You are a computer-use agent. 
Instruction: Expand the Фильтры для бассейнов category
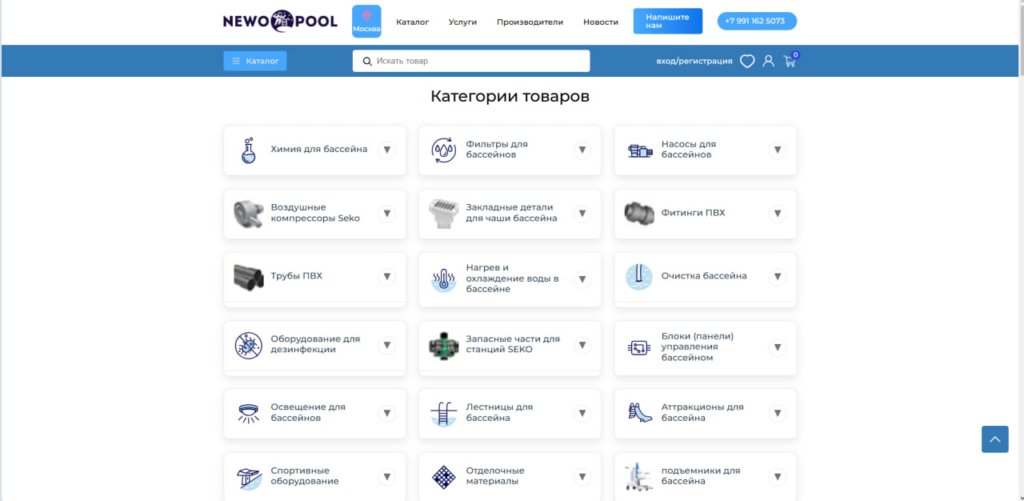582,150
